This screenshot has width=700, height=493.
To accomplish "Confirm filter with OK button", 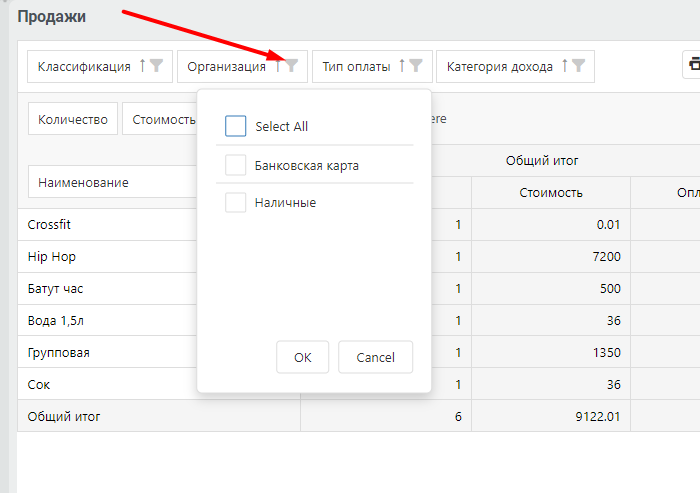I will coord(303,357).
